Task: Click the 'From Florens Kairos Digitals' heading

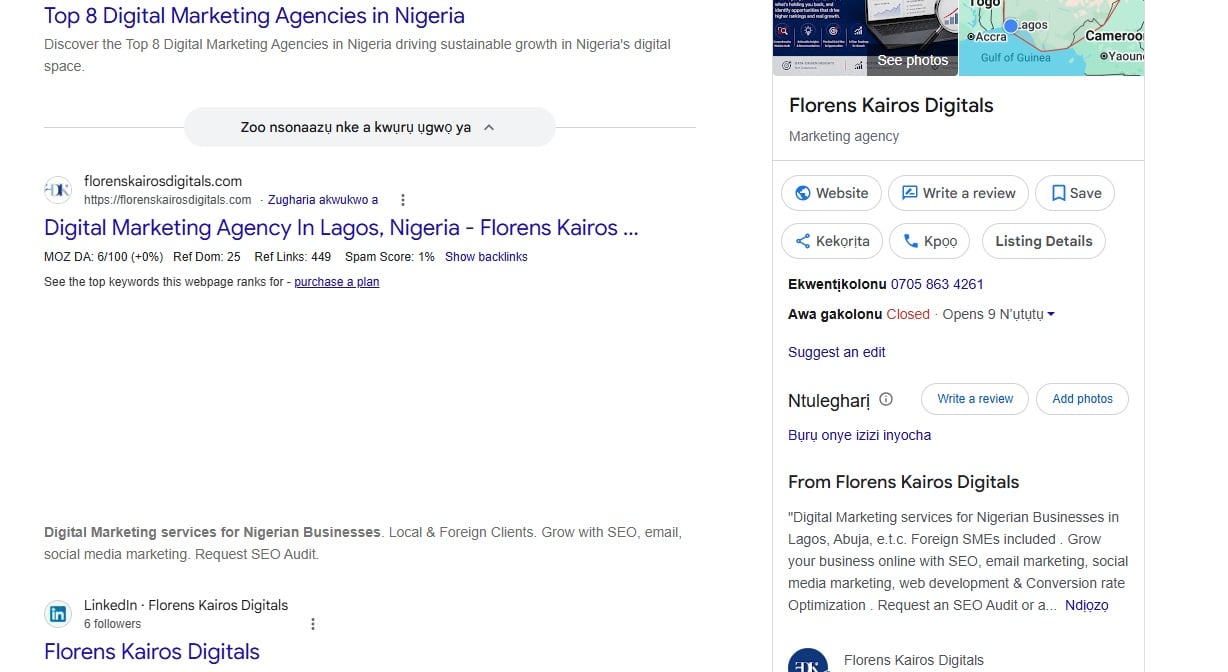Action: coord(903,482)
